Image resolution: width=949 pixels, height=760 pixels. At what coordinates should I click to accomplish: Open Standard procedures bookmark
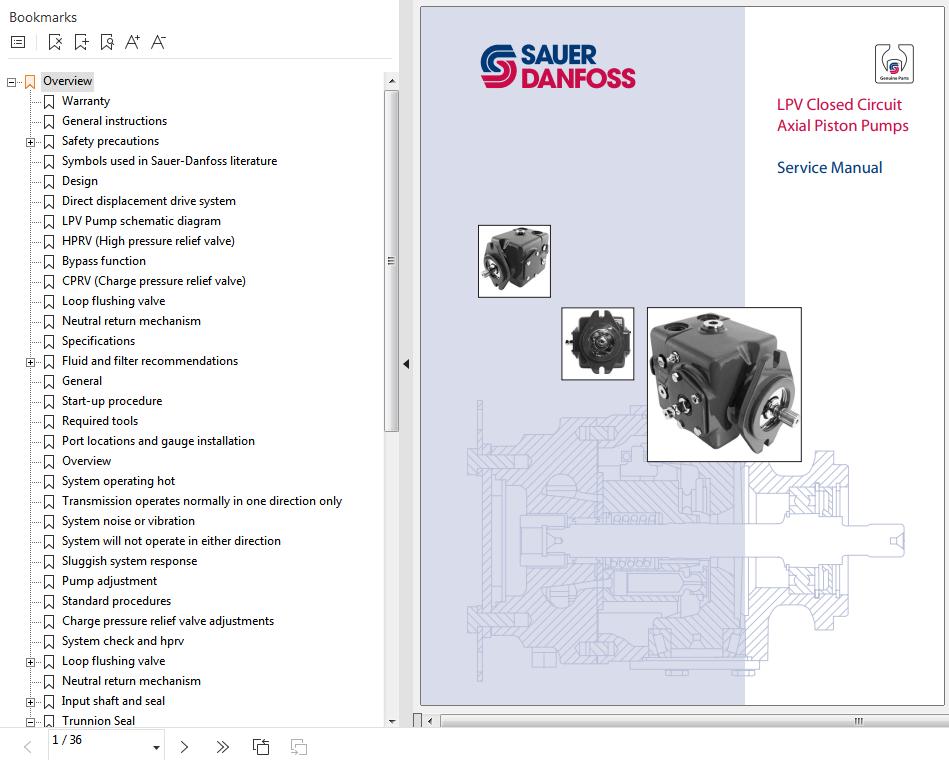point(116,601)
